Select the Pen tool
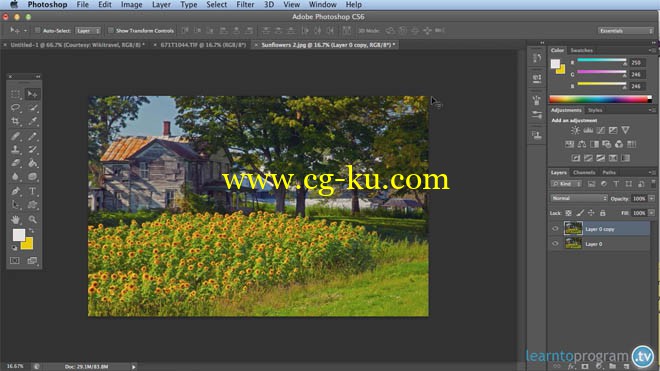Viewport: 660px width, 371px height. 16,191
